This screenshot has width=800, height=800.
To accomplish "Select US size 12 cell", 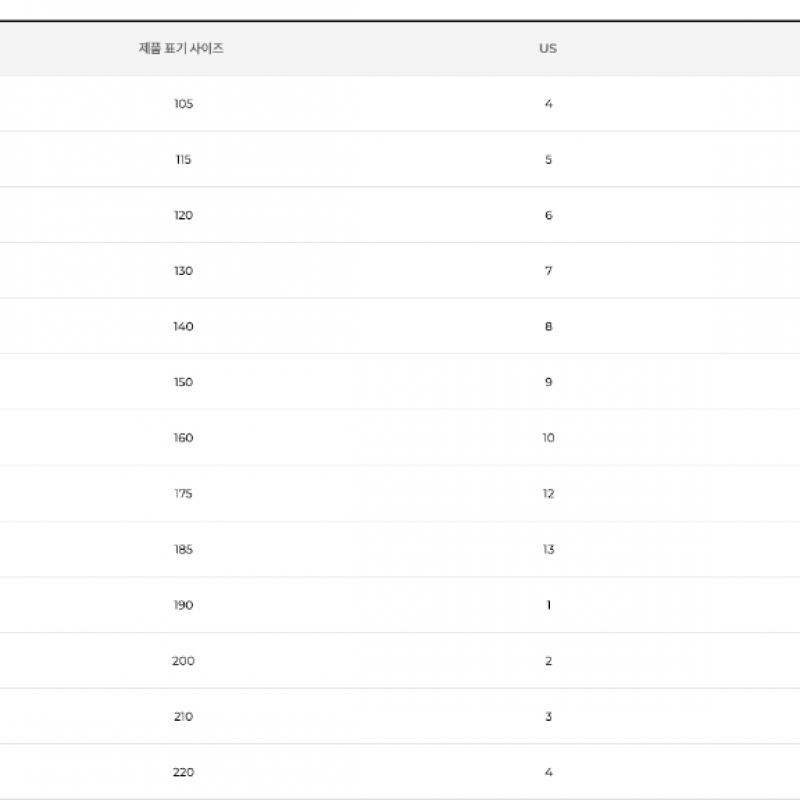I will (548, 494).
